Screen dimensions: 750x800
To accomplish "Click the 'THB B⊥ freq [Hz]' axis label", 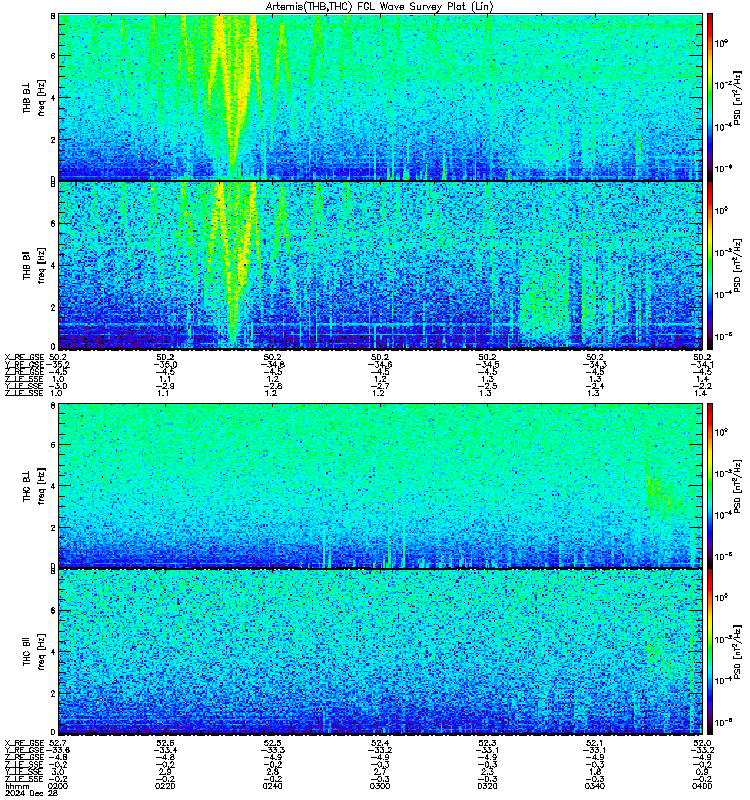I will [x=34, y=97].
